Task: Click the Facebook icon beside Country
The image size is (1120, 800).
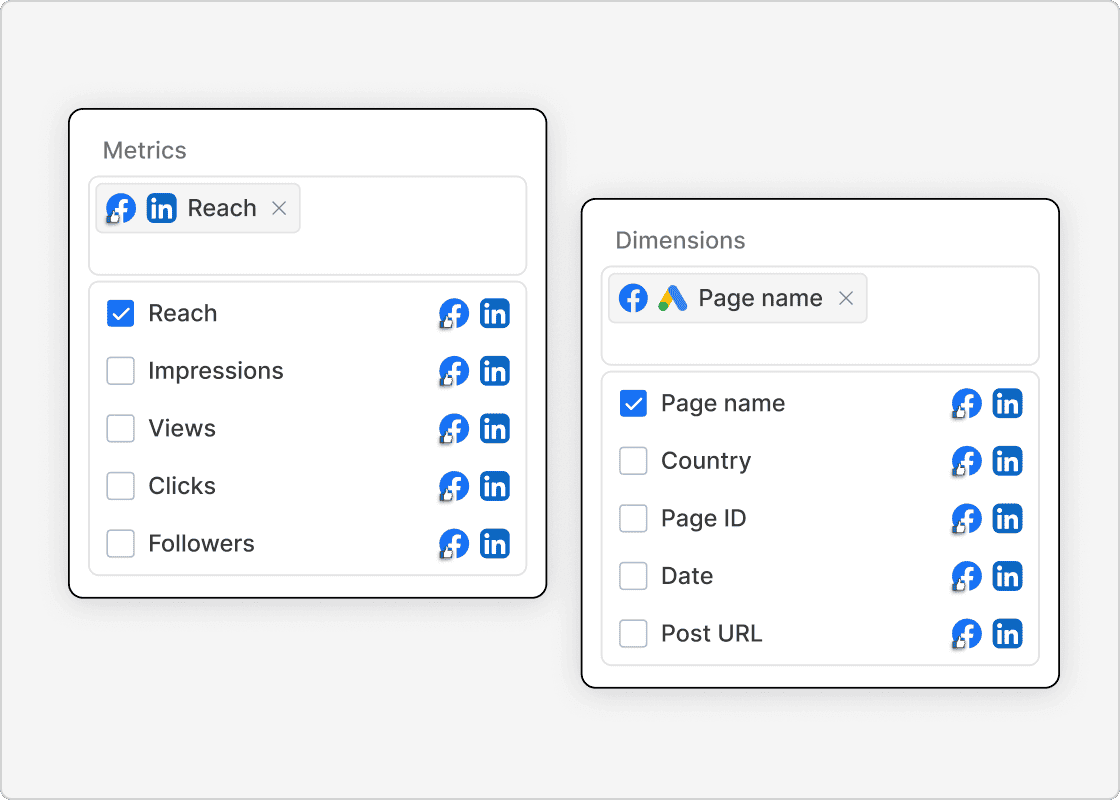Action: (966, 461)
